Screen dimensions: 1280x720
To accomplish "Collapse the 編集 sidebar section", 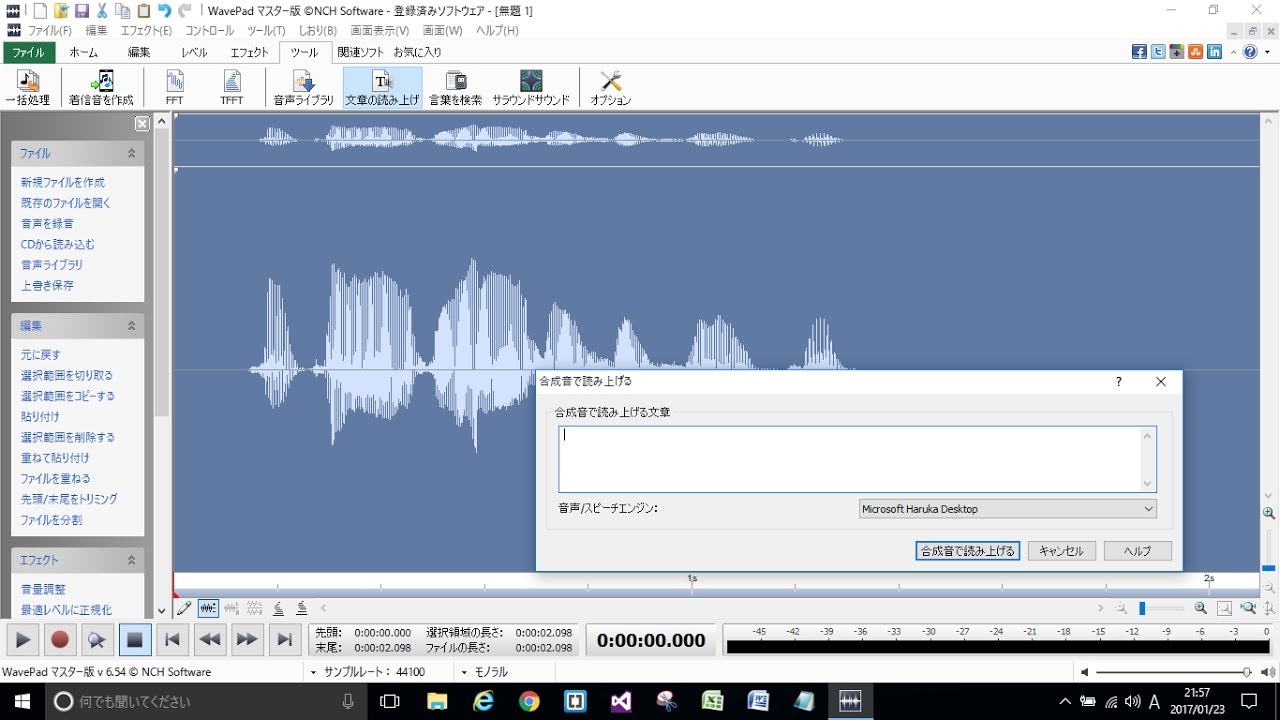I will pyautogui.click(x=131, y=326).
